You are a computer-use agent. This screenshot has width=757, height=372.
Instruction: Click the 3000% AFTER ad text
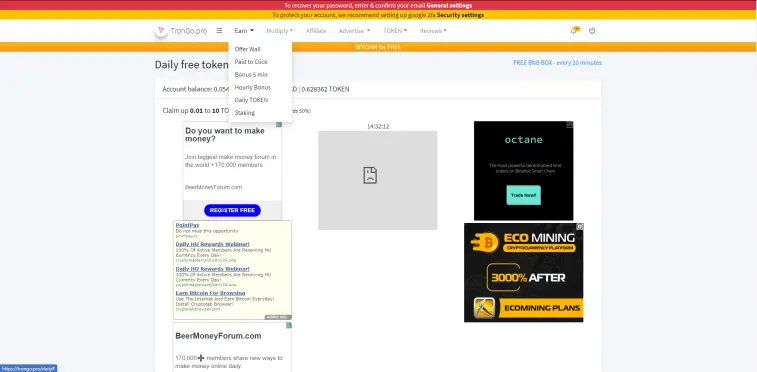[528, 277]
